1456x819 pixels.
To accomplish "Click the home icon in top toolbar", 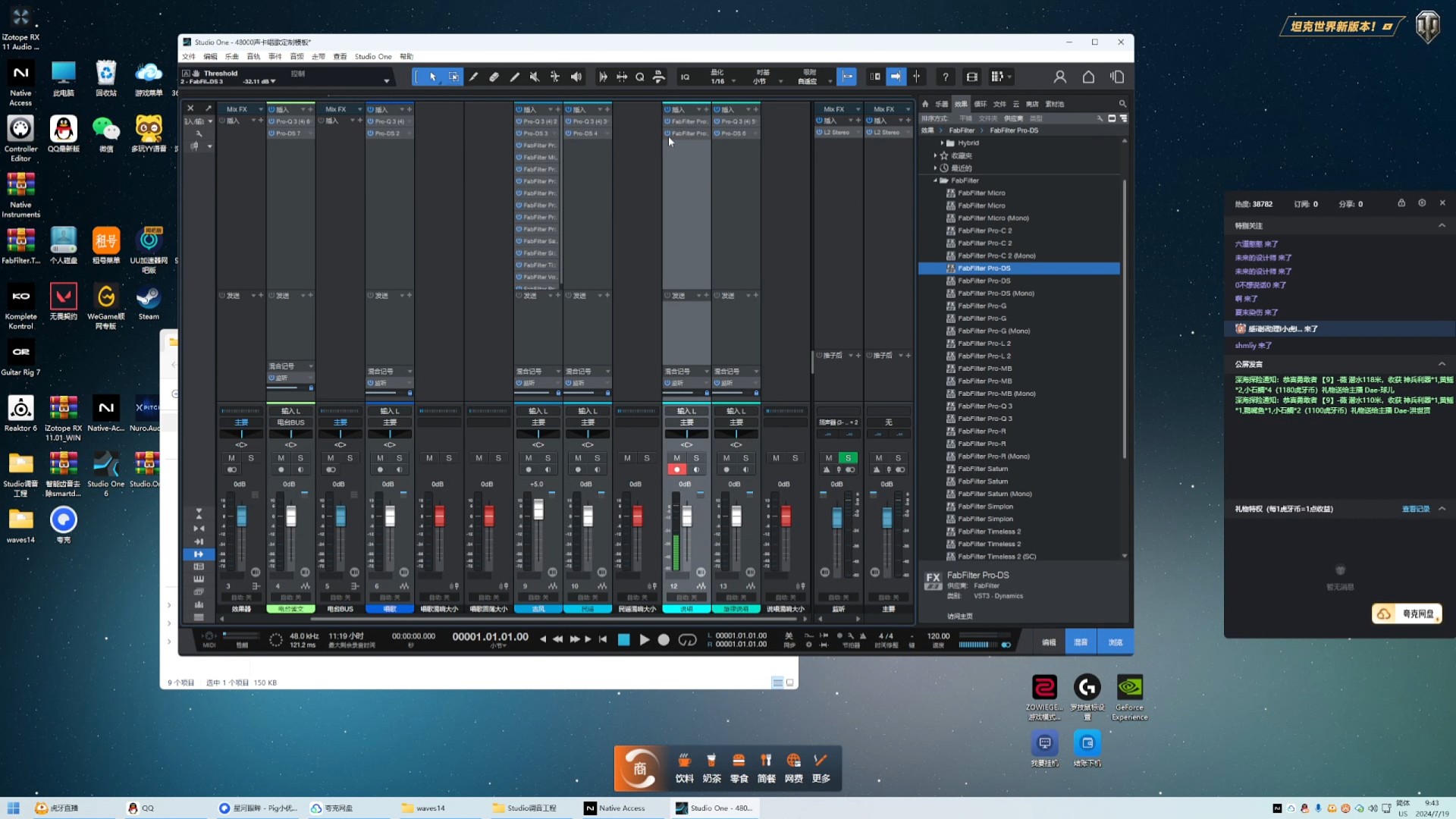I will click(x=1088, y=77).
